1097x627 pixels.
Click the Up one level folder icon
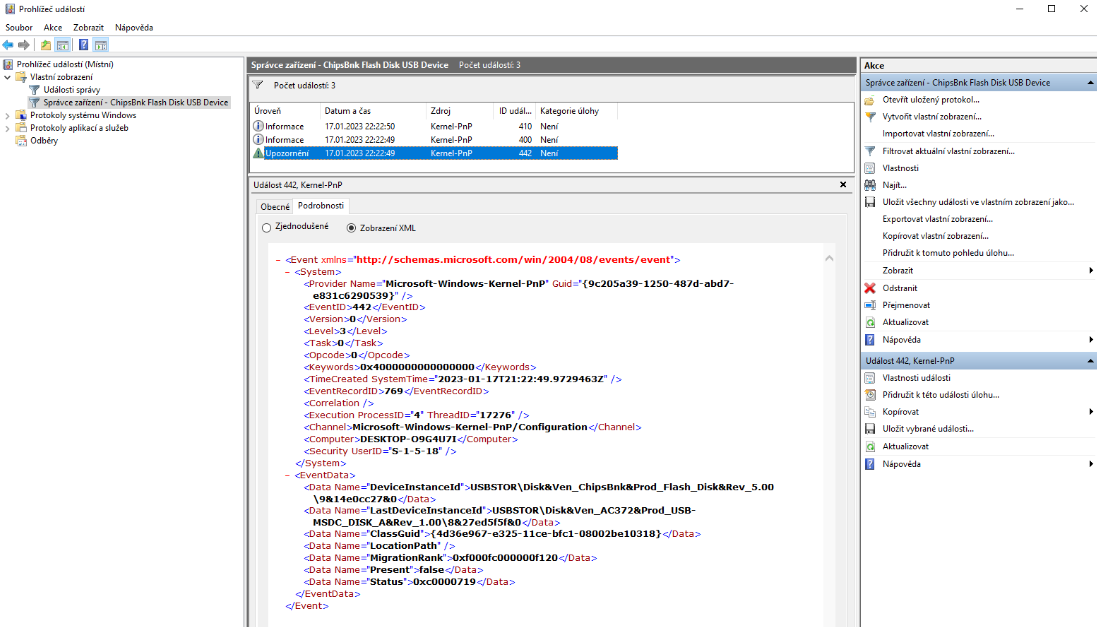[46, 45]
